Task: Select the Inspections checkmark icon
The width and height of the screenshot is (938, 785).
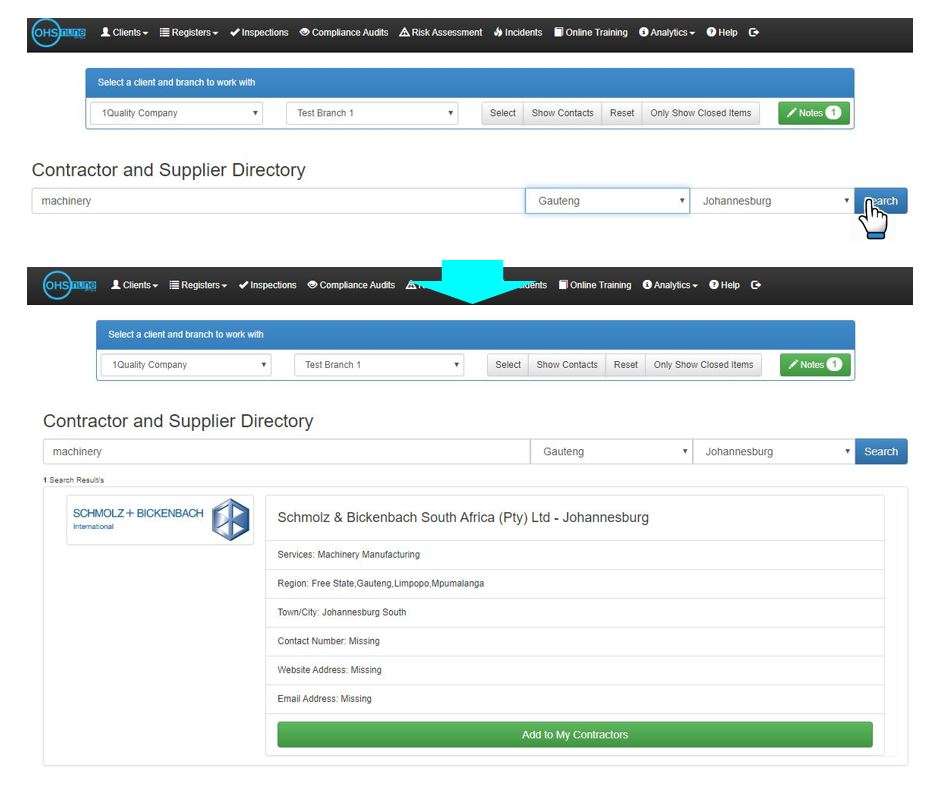Action: [x=235, y=31]
